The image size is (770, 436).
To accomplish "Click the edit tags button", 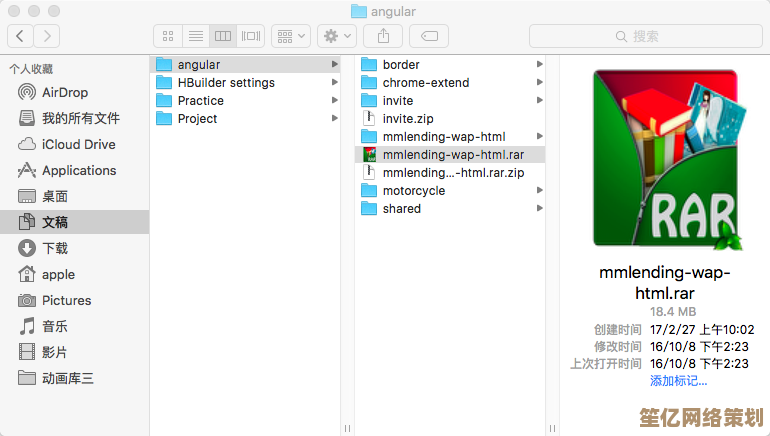I will 429,36.
